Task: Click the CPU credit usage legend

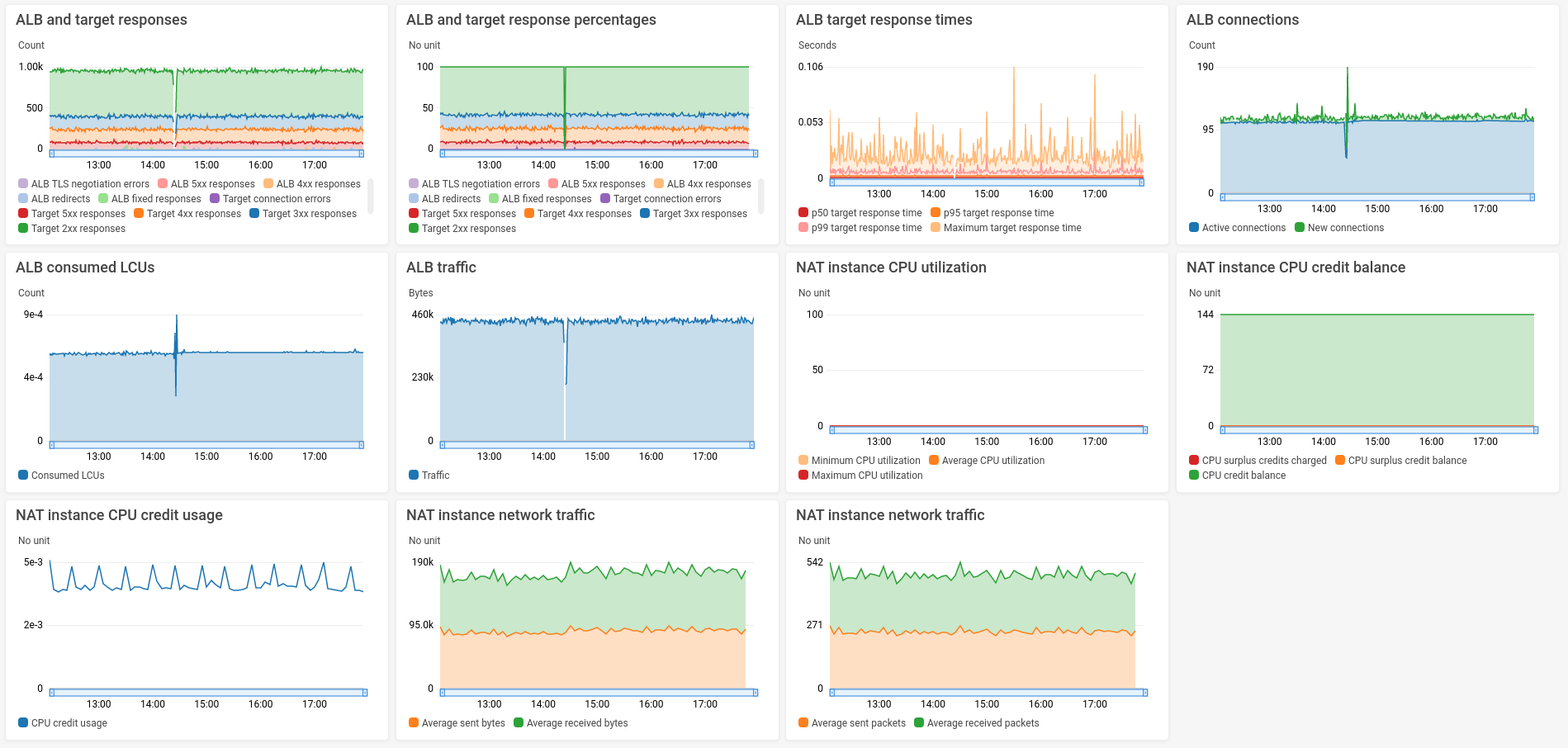Action: coord(63,723)
